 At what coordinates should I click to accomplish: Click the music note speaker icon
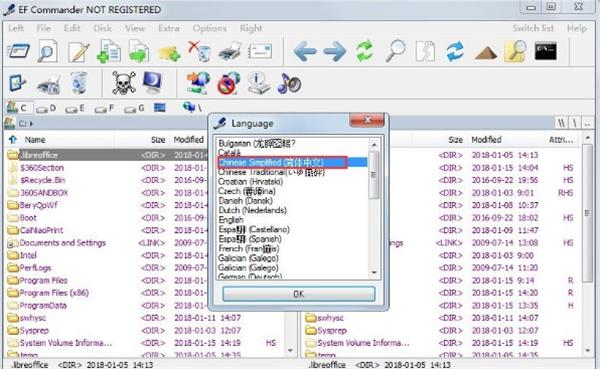[289, 83]
